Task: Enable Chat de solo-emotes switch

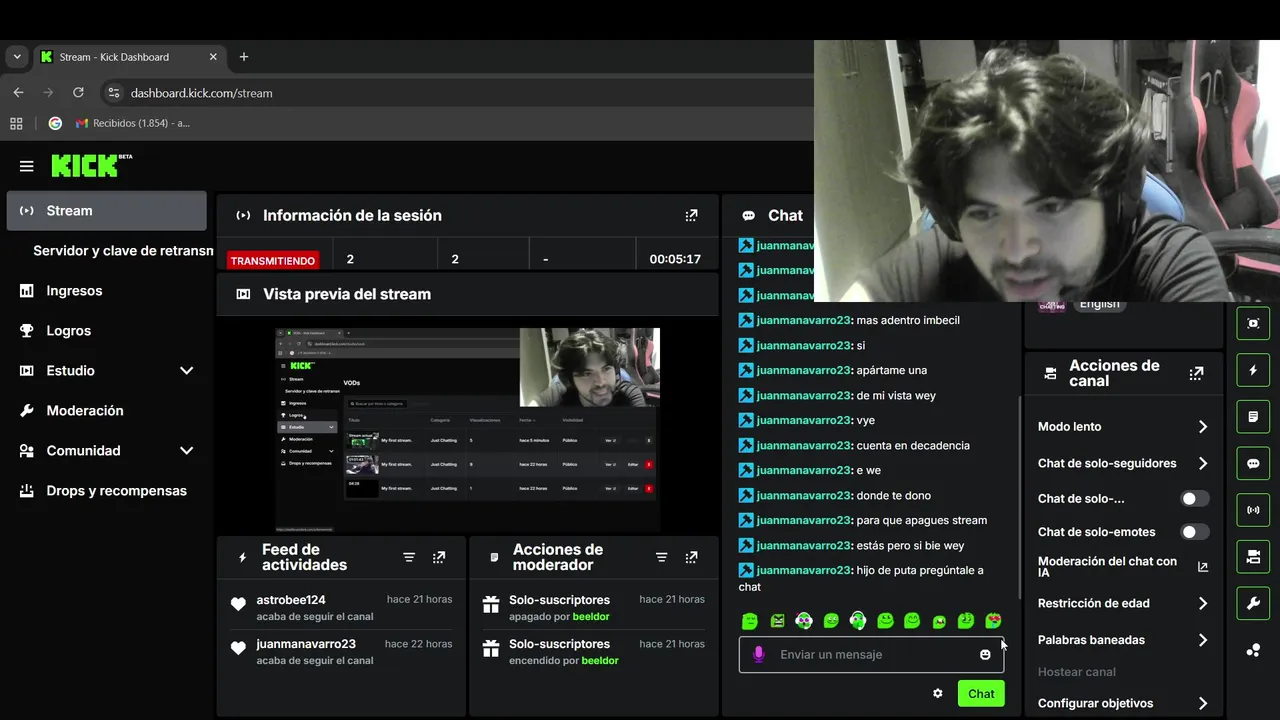Action: click(x=1195, y=532)
